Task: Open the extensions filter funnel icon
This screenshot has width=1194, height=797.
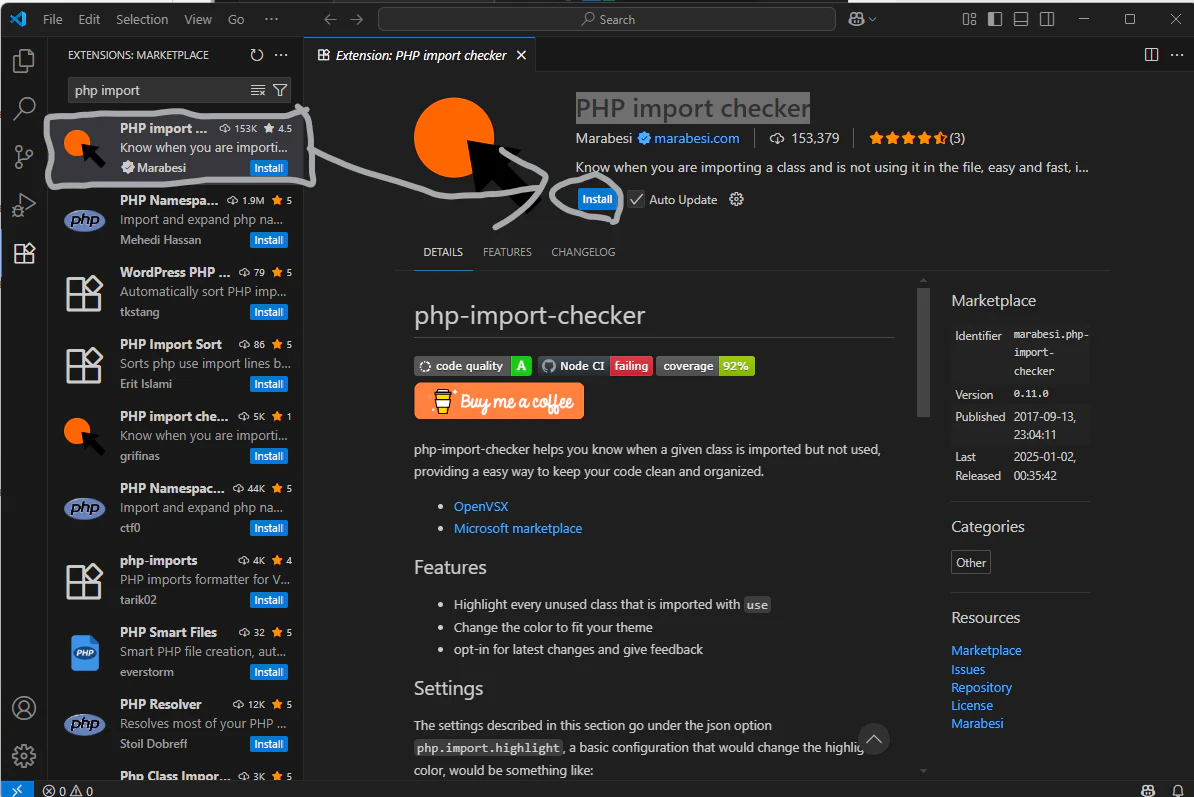Action: pos(280,90)
